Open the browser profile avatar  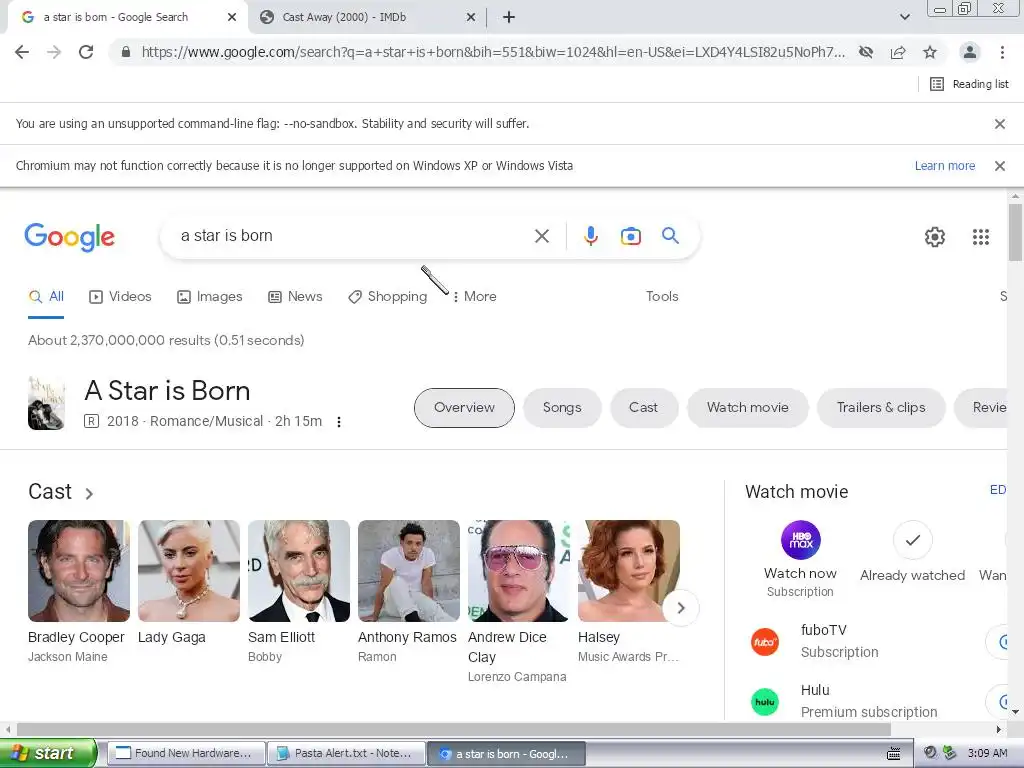[970, 52]
